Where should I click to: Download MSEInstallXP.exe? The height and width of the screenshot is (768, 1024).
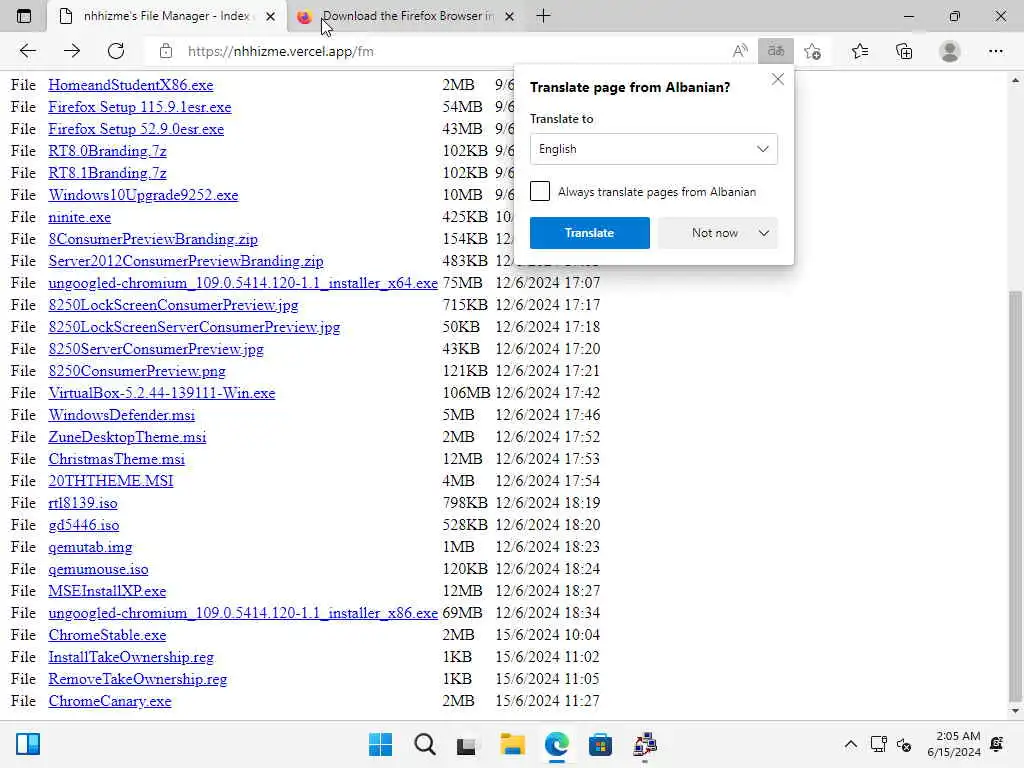[x=107, y=591]
